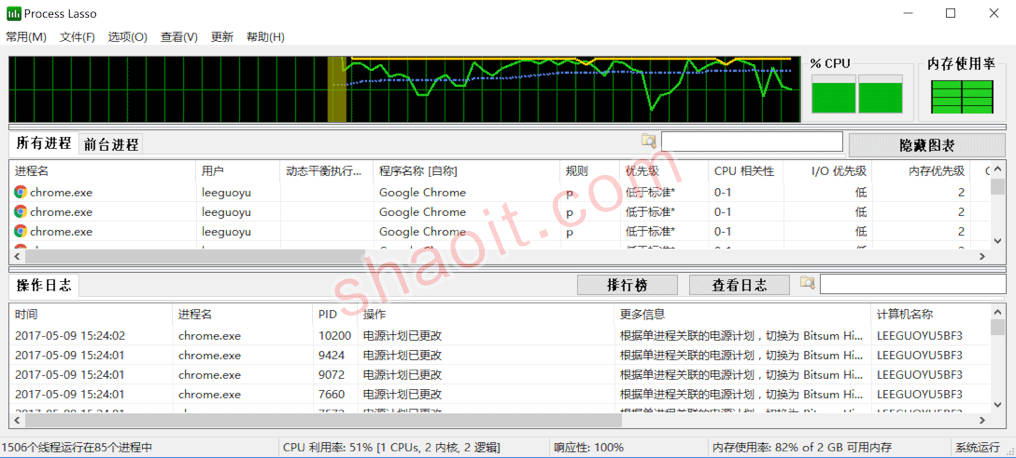
Task: Click log horizontal scroll right arrow
Action: [x=982, y=420]
